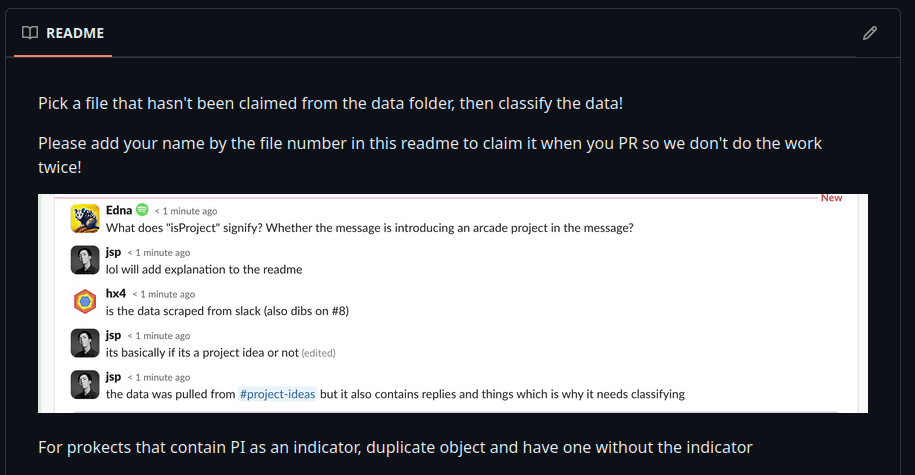Click the "(edited)" label on jsp's message

click(x=319, y=353)
